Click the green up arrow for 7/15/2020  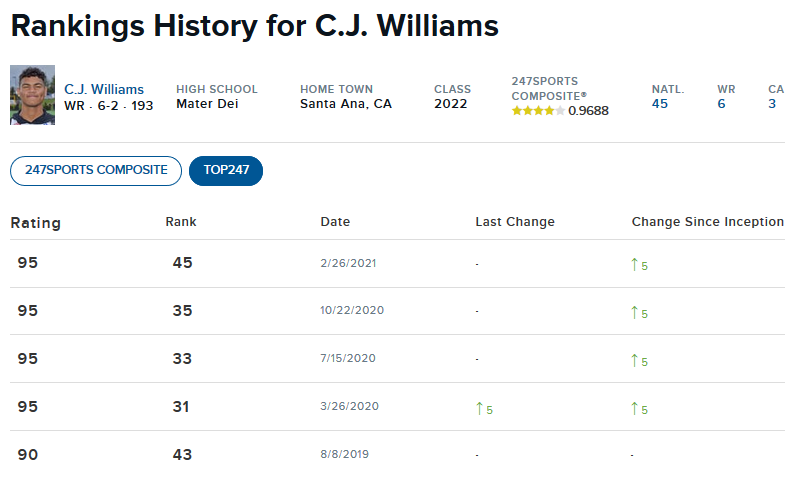[634, 360]
